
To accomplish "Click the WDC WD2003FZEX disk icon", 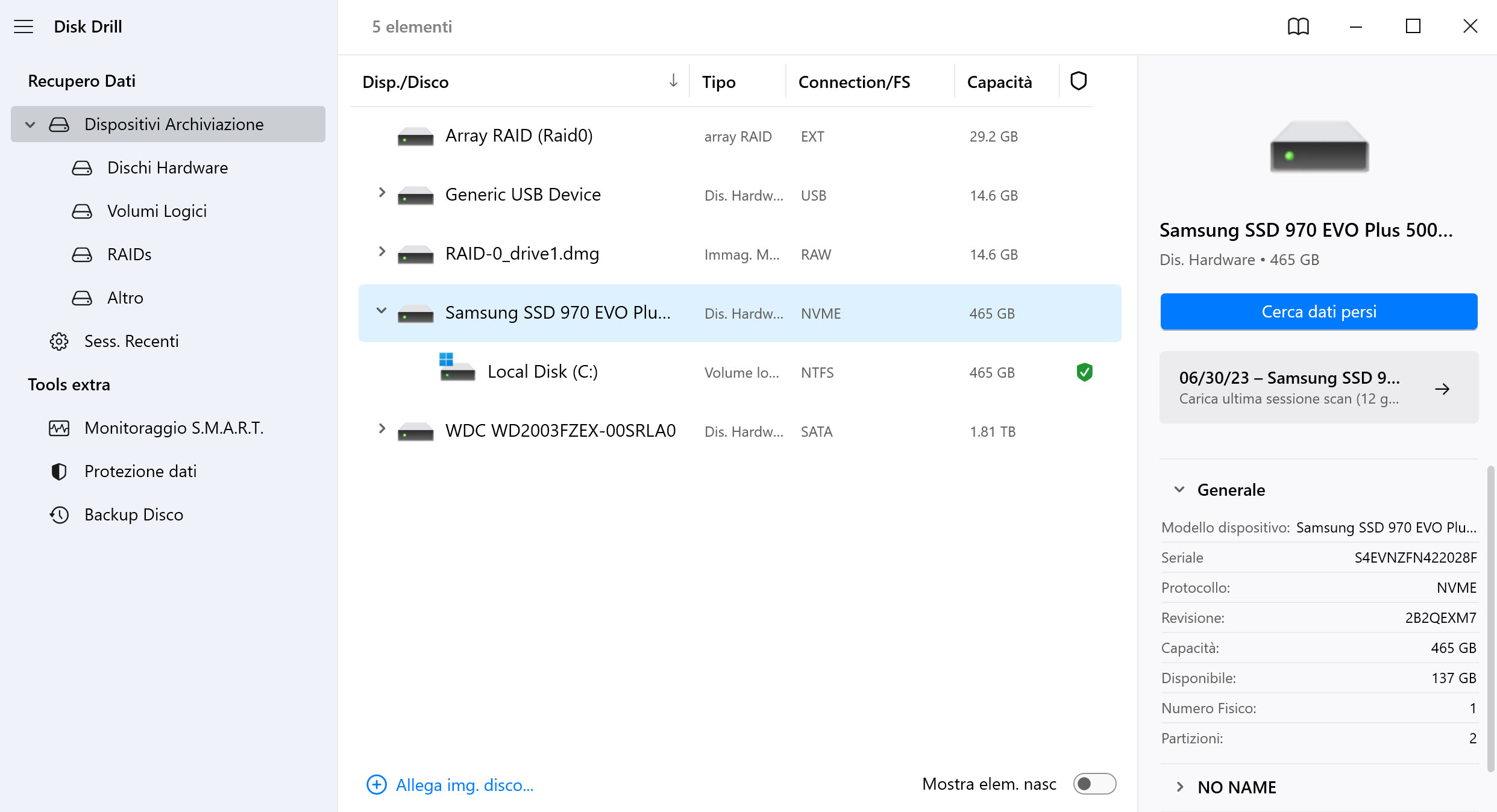I will coord(415,432).
